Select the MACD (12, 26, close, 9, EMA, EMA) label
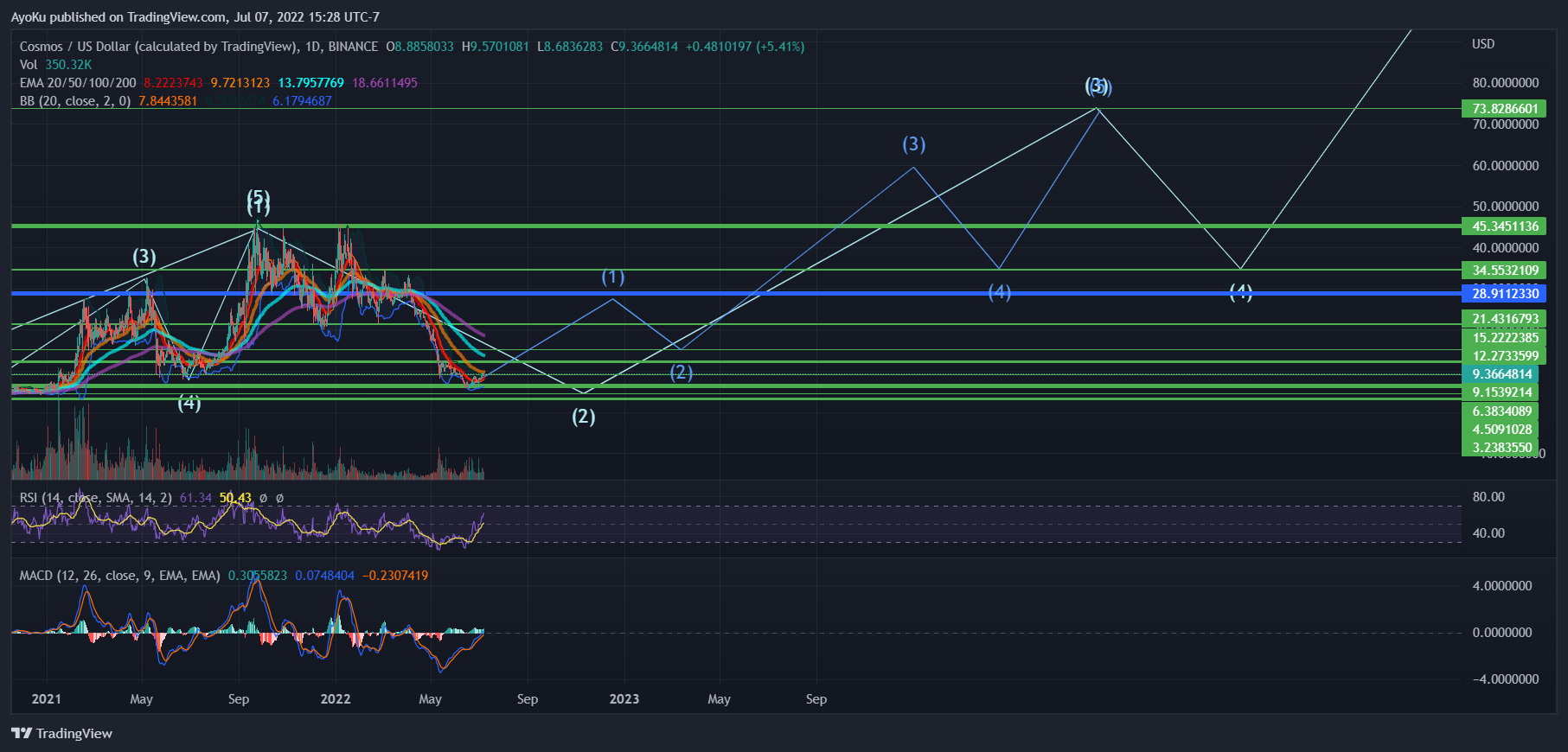 (x=120, y=576)
